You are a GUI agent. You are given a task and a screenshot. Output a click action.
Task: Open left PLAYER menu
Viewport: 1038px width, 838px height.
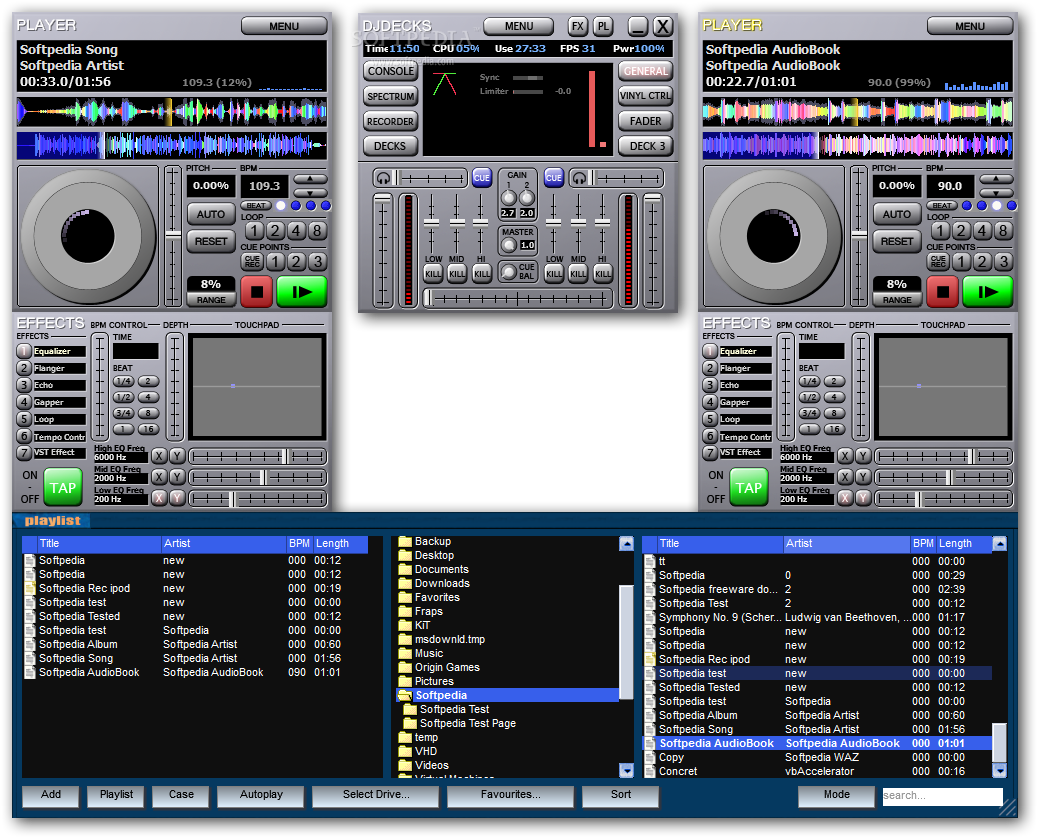point(284,26)
